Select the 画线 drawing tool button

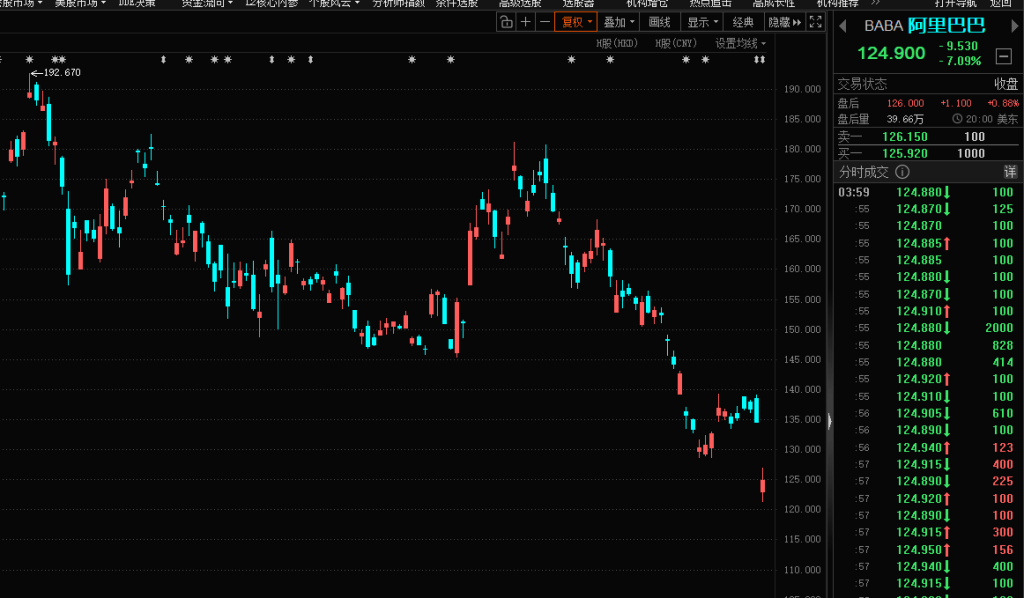[660, 22]
